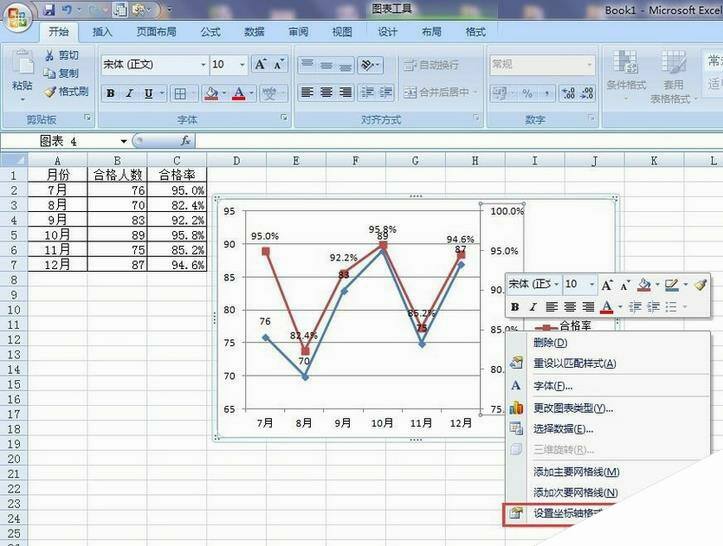Apply percent style in number group
The width and height of the screenshot is (723, 546).
point(527,94)
